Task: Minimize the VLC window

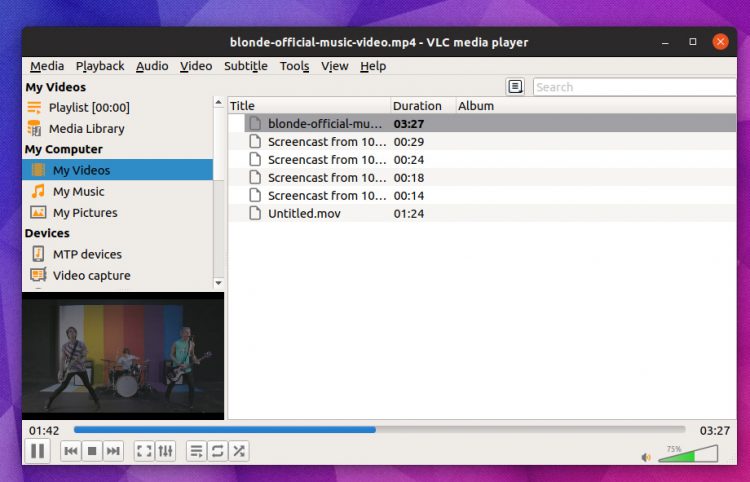Action: click(665, 42)
